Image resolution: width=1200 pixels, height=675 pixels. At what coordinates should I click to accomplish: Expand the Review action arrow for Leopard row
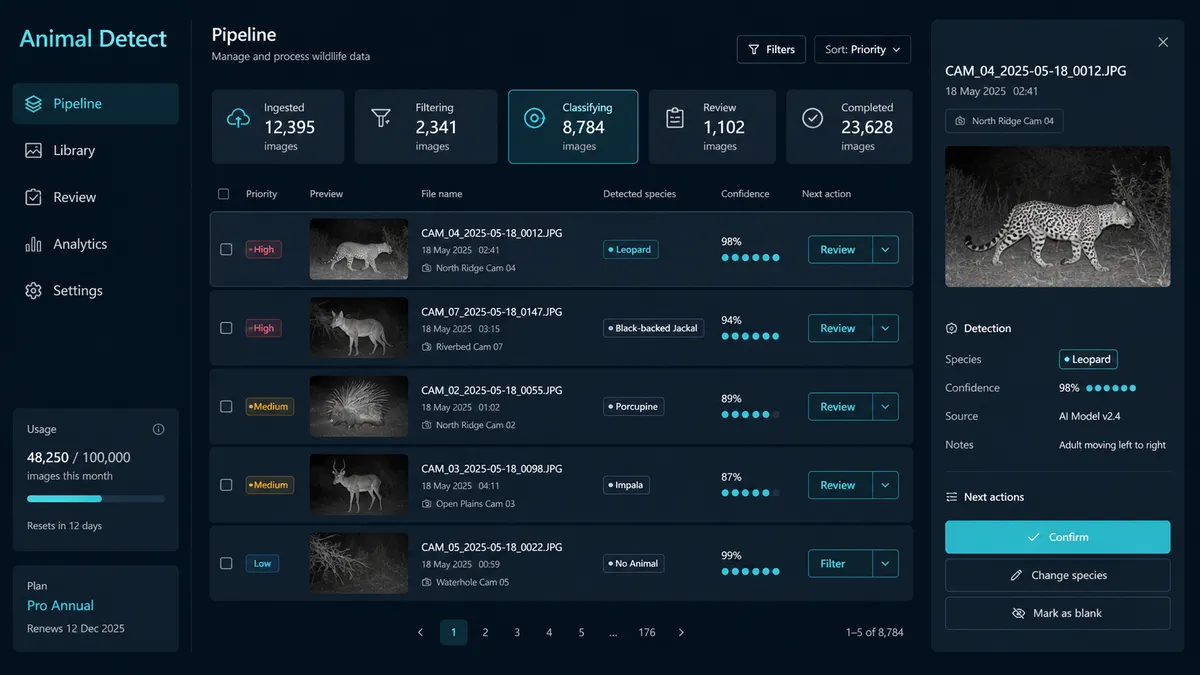click(885, 250)
